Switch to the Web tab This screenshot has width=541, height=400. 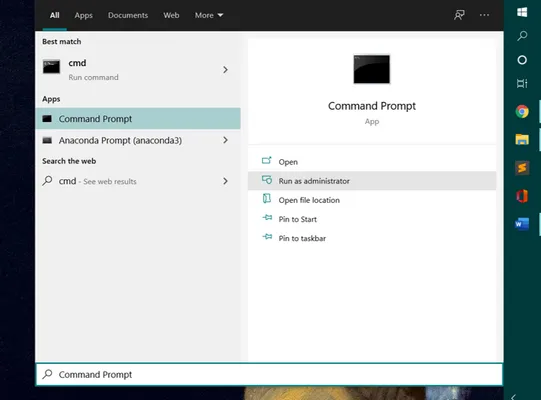coord(171,15)
